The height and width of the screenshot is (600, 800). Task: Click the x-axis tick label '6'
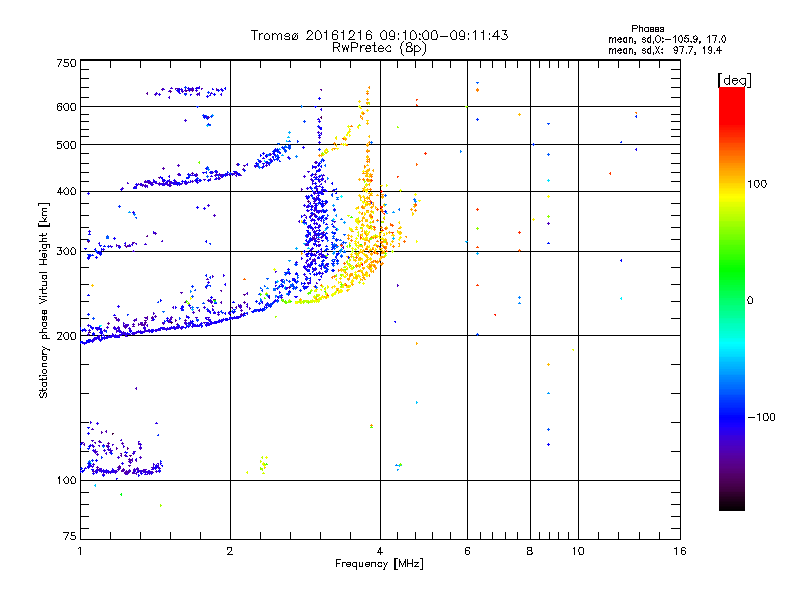click(x=467, y=551)
